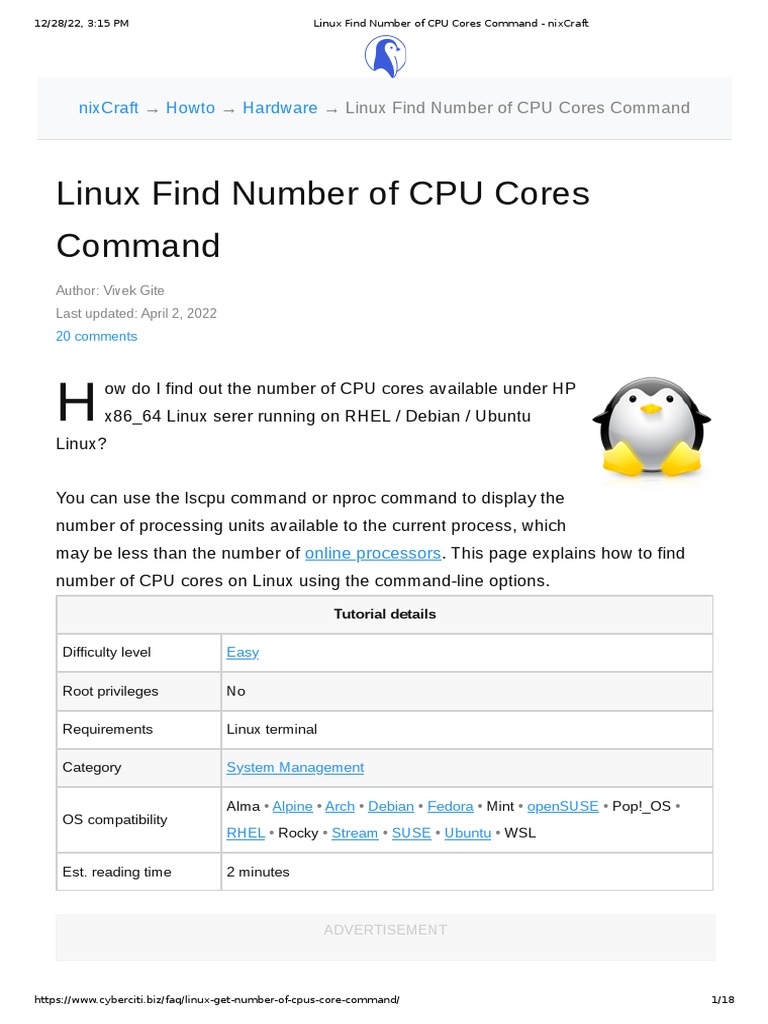Screen dimensions: 768x1024
Task: Select the Alpine OS link
Action: tap(292, 806)
